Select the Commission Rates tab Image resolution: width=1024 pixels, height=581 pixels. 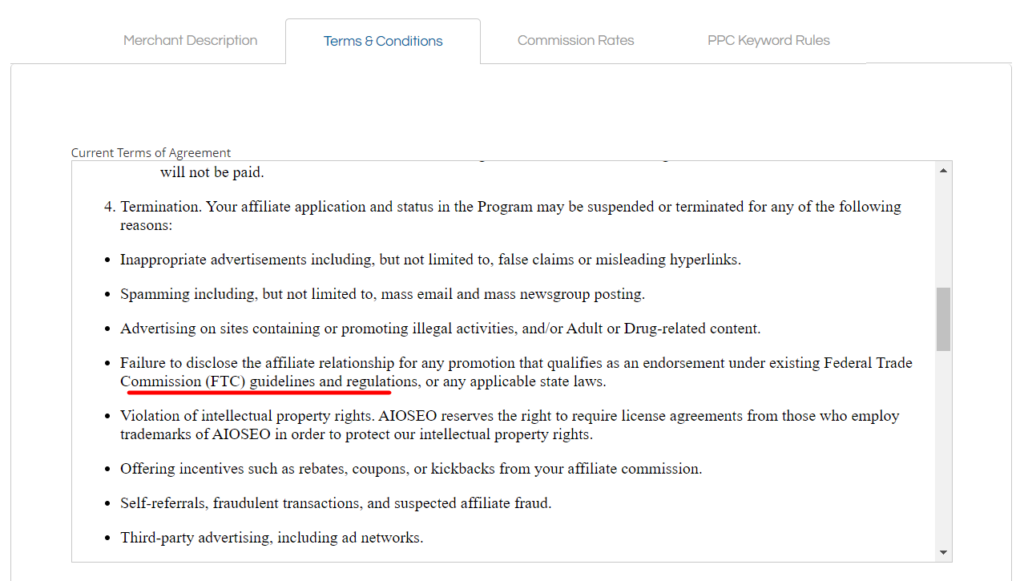click(x=576, y=40)
